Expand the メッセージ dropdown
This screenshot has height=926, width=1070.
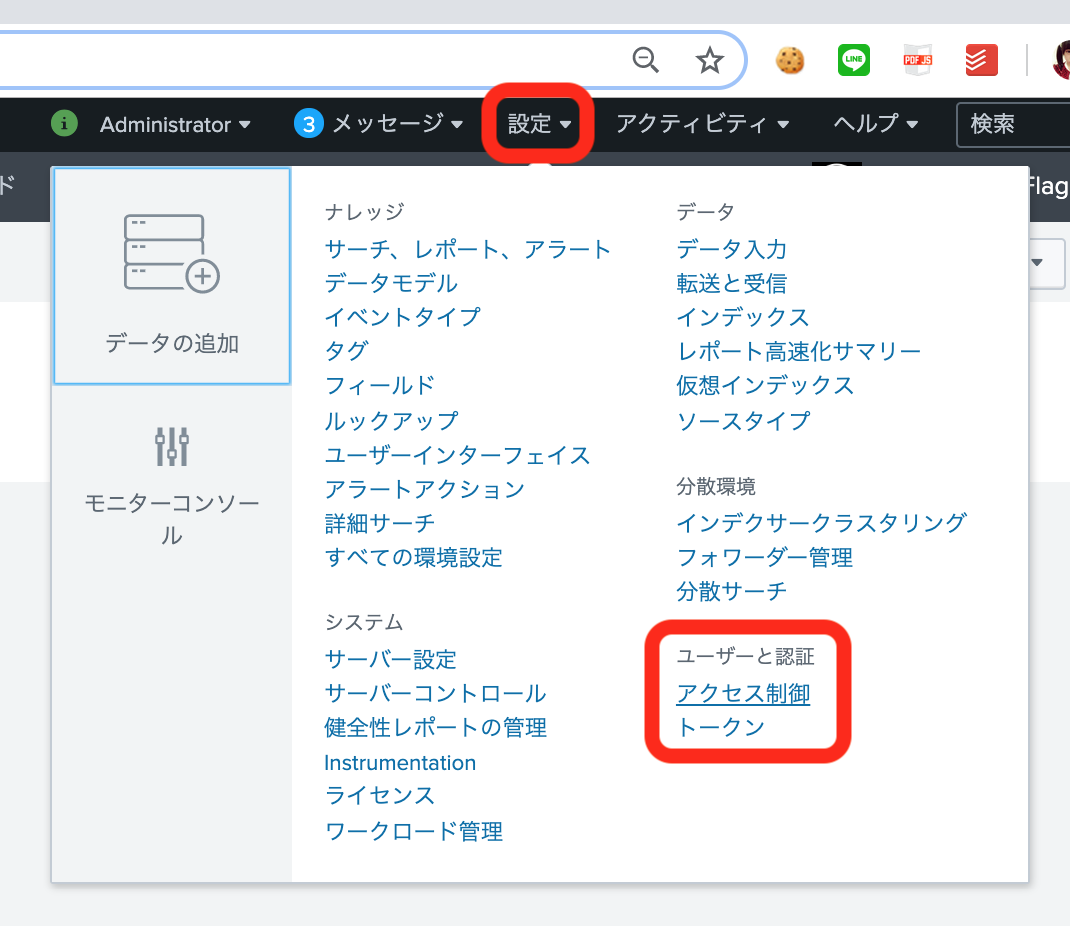click(x=398, y=124)
